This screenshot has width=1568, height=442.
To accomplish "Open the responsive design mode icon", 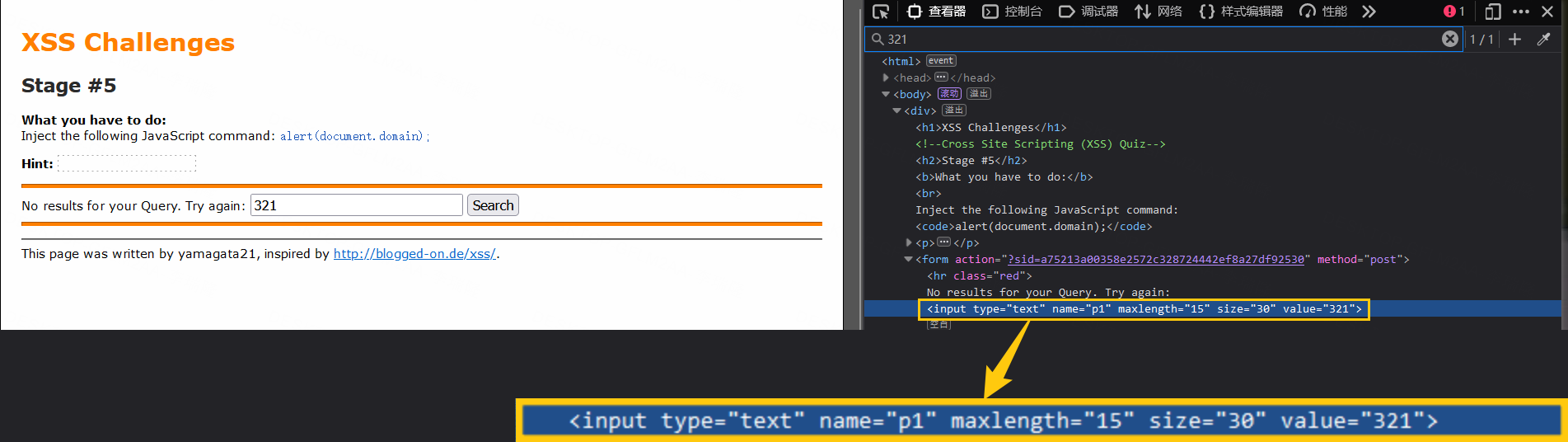I will click(x=1492, y=12).
